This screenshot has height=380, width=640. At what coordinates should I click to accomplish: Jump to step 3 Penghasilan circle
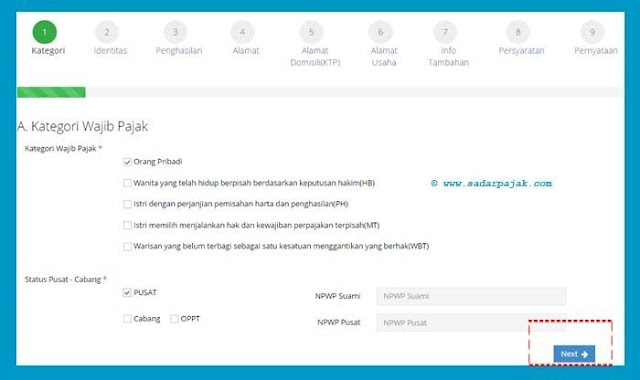click(175, 32)
